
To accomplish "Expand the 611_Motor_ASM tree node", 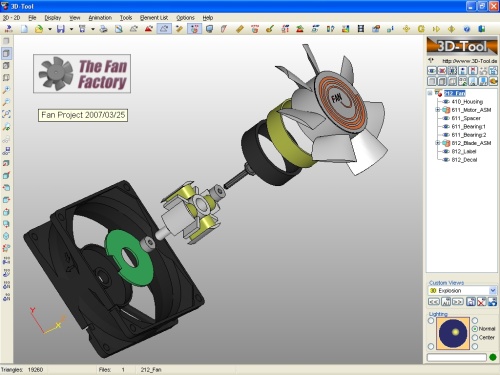I will (438, 110).
